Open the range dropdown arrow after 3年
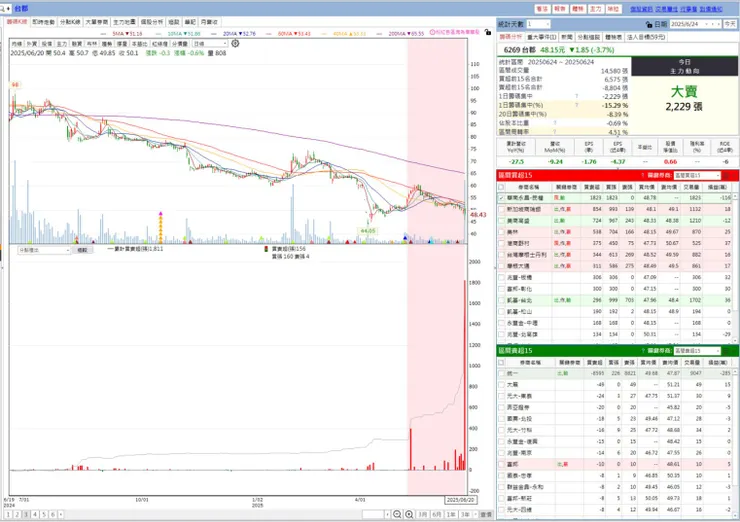The image size is (740, 522). 476,514
